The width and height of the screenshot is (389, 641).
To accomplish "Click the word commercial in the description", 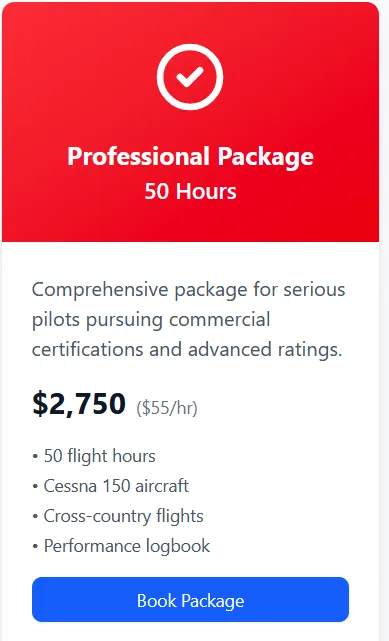I will (219, 319).
